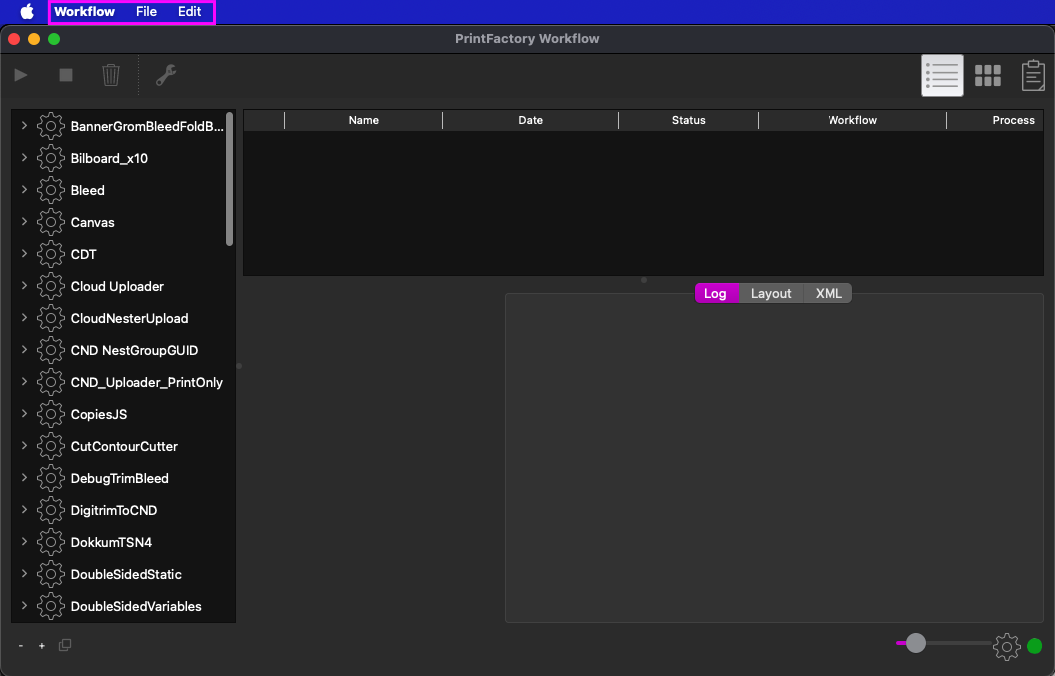
Task: Sort by the Name column header
Action: click(363, 120)
